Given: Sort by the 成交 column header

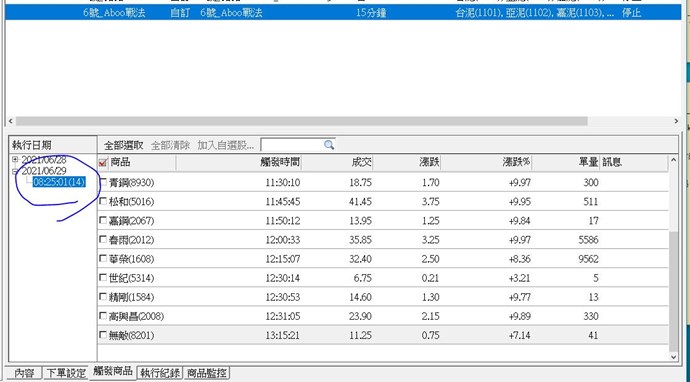Looking at the screenshot, I should click(337, 162).
